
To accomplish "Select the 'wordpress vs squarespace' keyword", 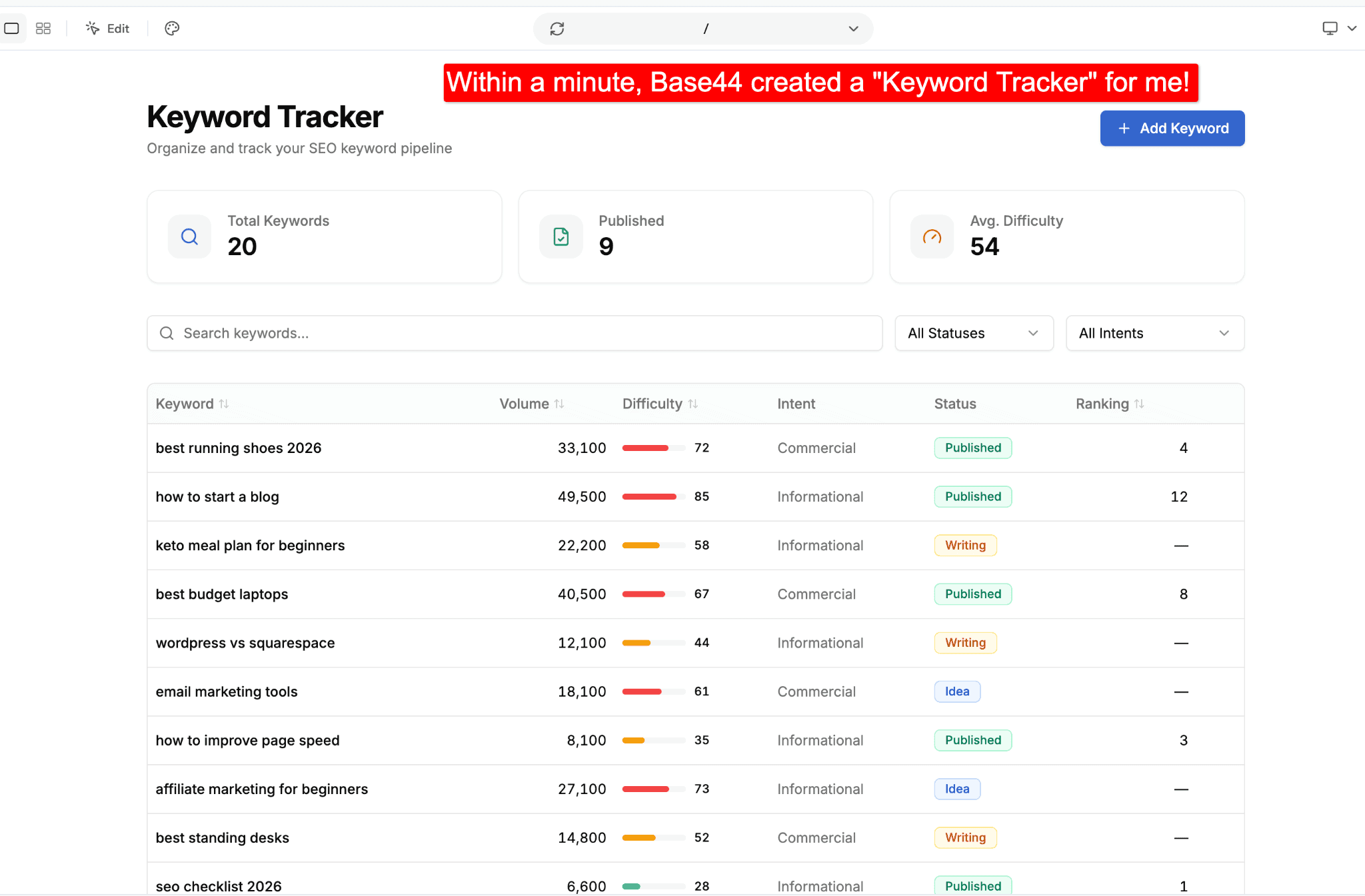I will pos(245,643).
